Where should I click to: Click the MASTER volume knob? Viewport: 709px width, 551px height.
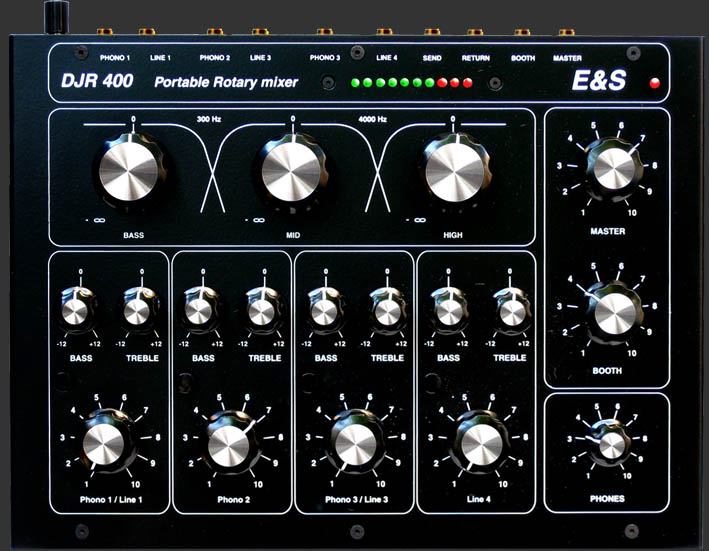point(614,168)
